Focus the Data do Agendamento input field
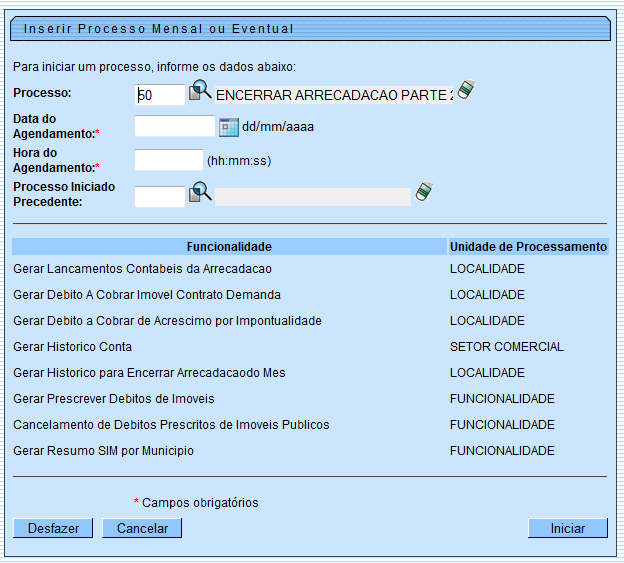The height and width of the screenshot is (563, 624). (174, 127)
